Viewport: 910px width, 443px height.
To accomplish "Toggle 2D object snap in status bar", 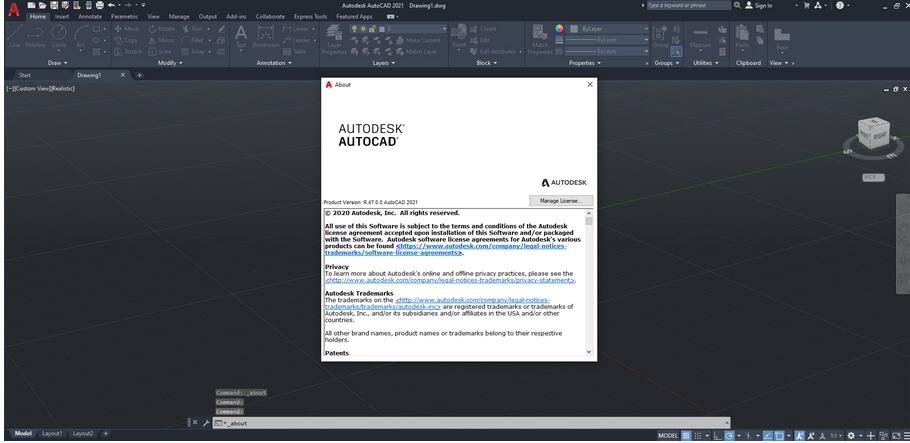I will click(x=779, y=435).
